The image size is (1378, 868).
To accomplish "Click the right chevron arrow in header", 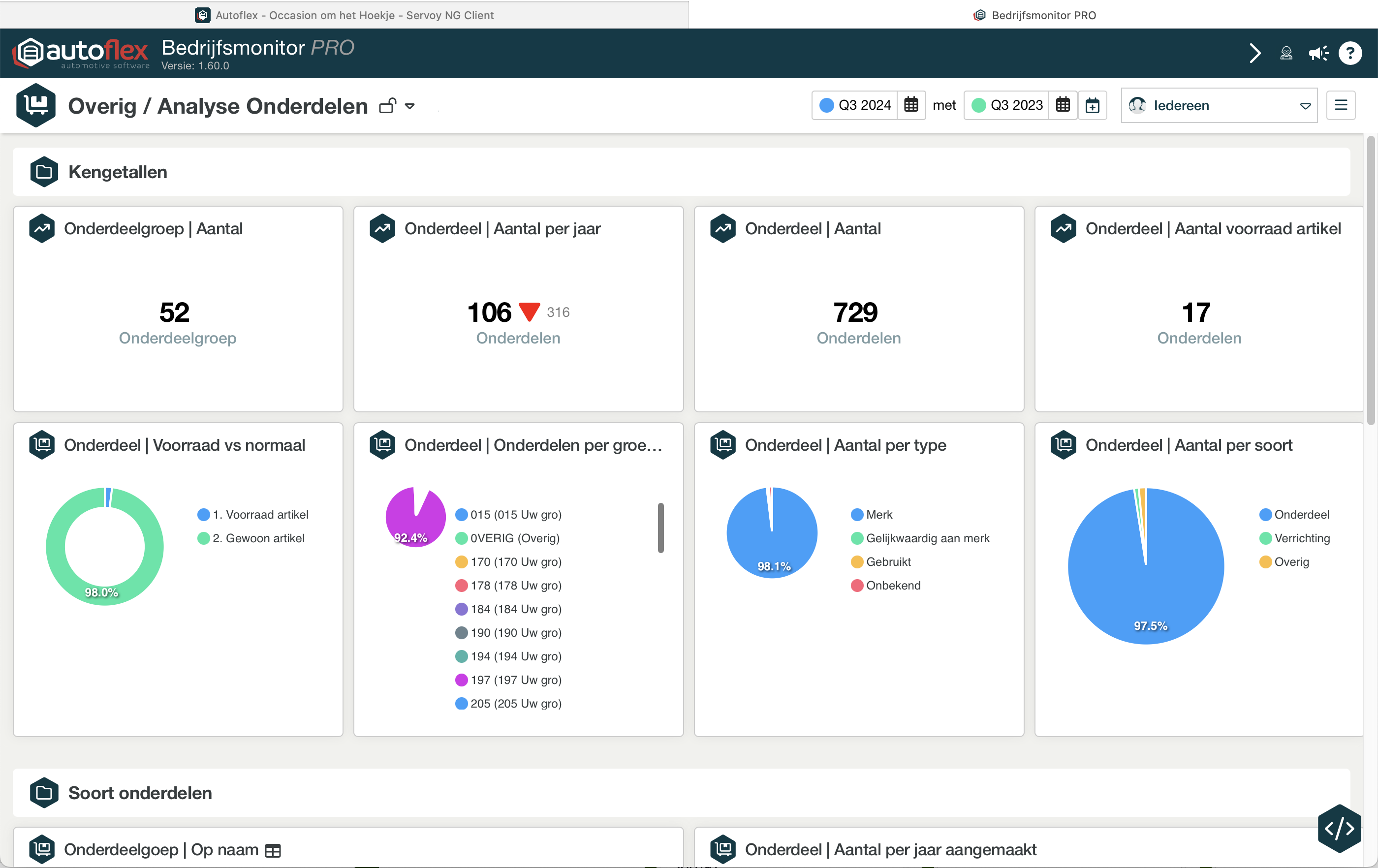I will (x=1255, y=53).
